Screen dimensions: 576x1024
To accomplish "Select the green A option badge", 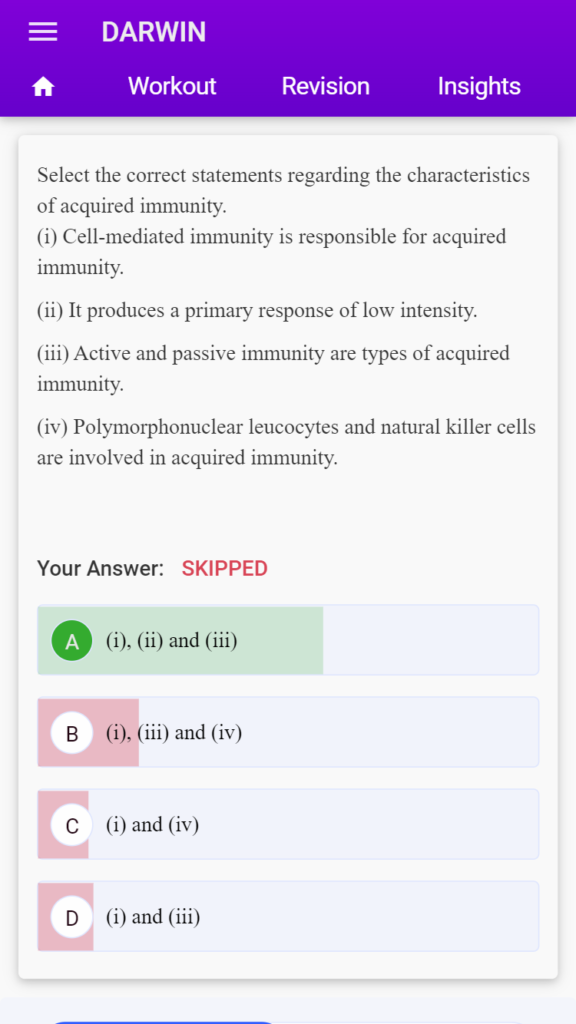I will (x=72, y=641).
